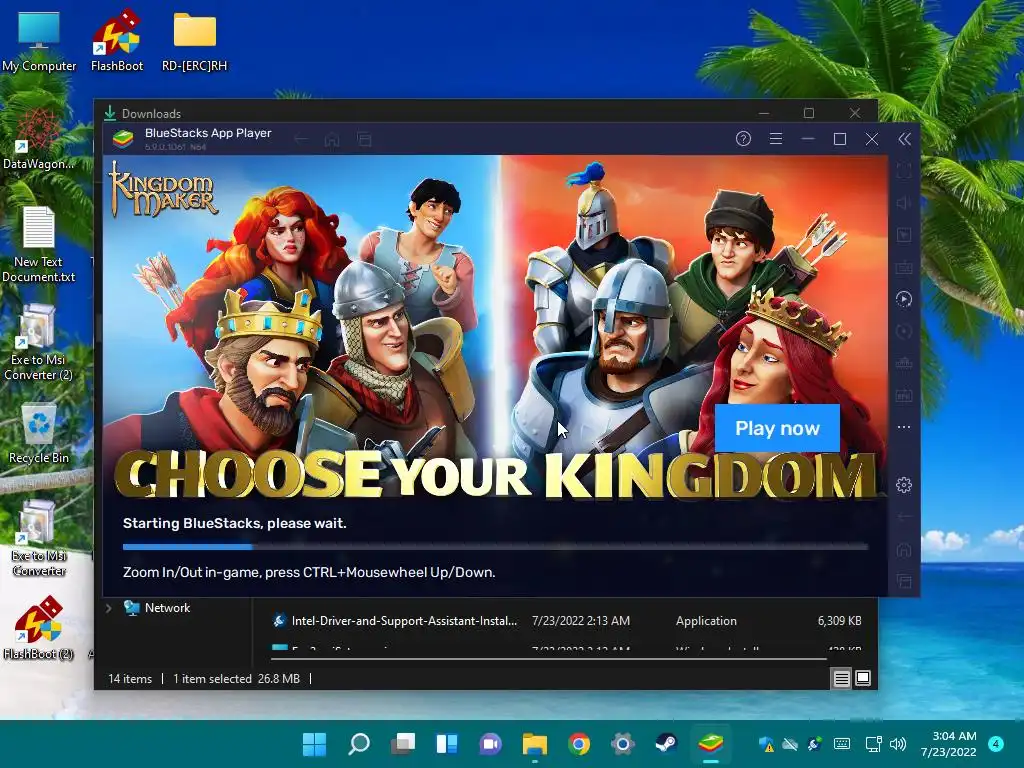This screenshot has width=1024, height=768.
Task: Select Exe to Msi Converter (2) shortcut
Action: click(x=39, y=342)
